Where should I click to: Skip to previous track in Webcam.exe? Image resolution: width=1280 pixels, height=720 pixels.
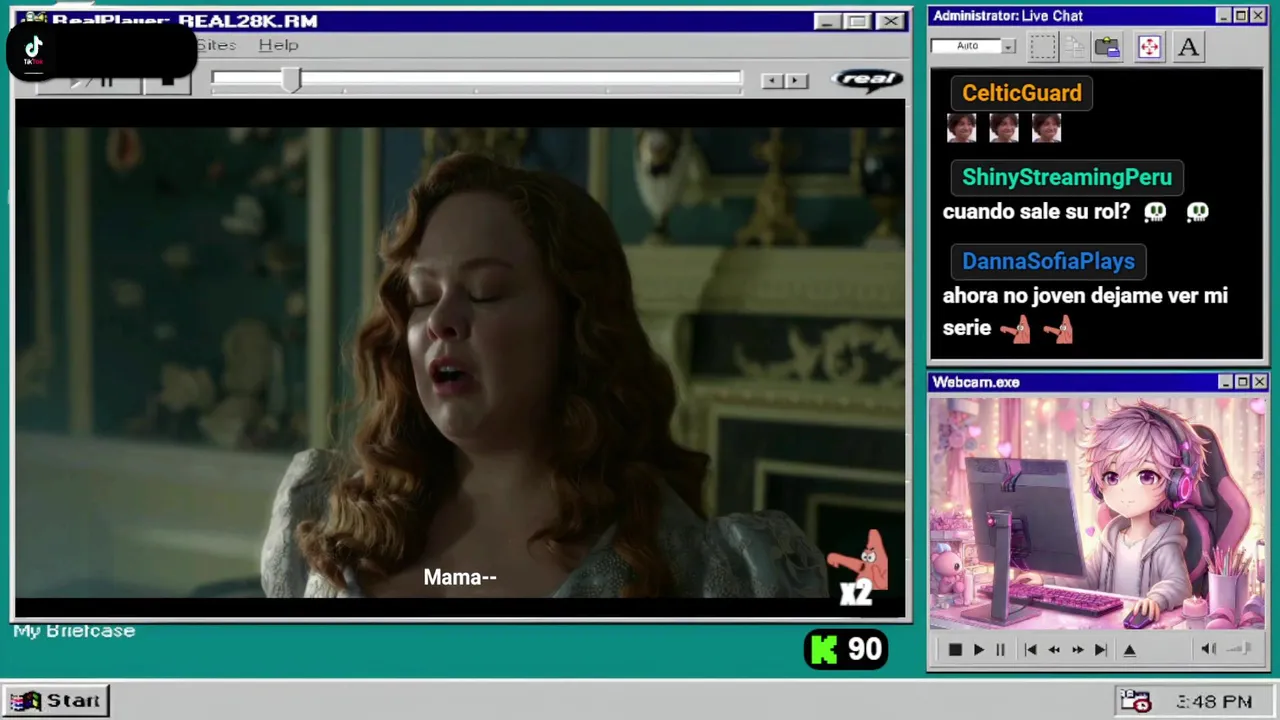click(1030, 650)
